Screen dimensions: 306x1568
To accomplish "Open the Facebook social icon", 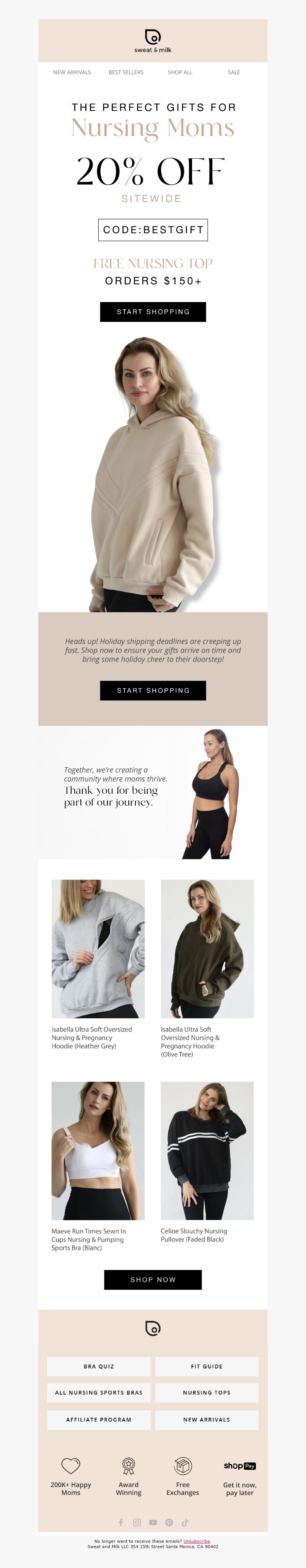I will tap(120, 1523).
